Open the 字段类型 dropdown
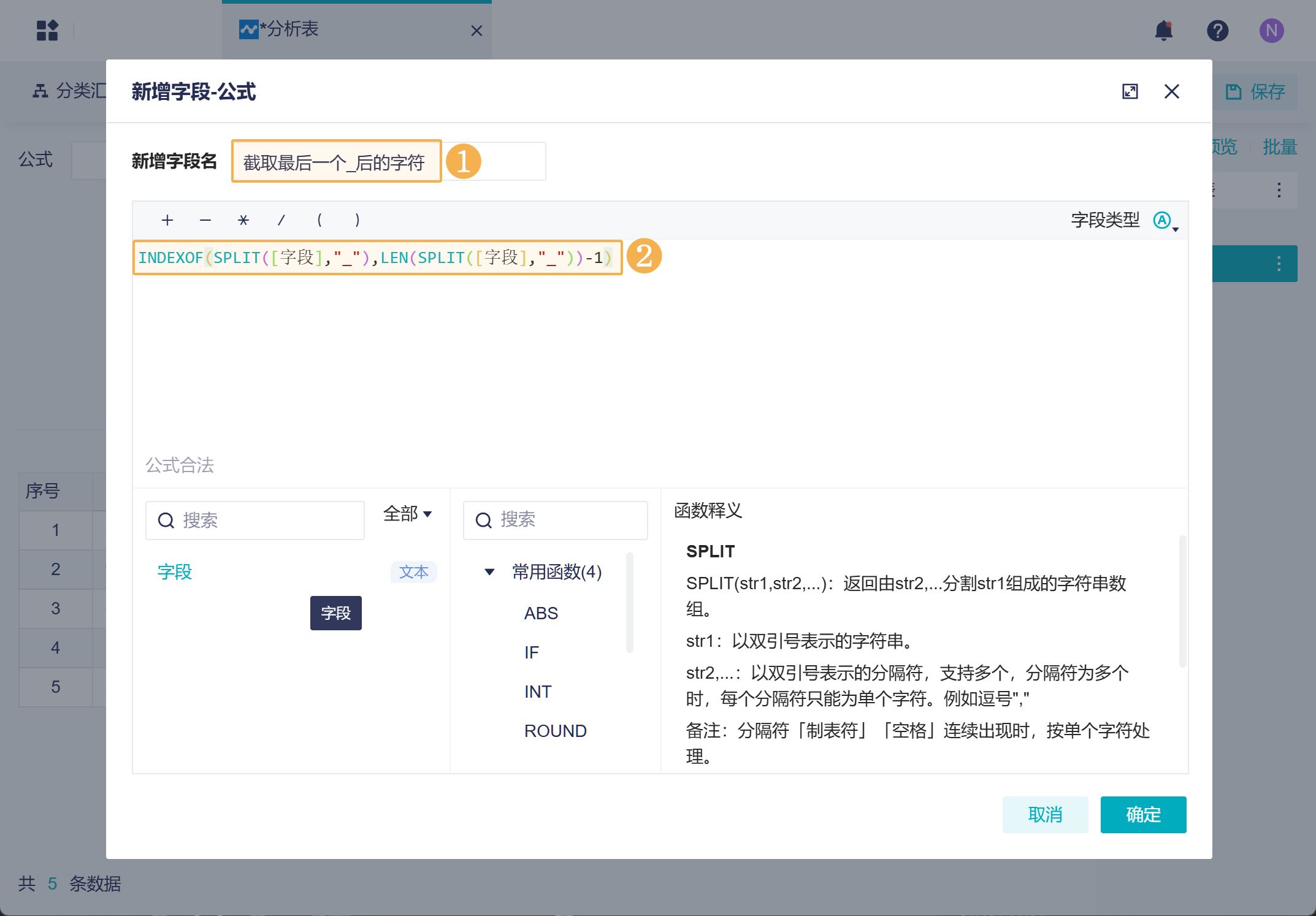 pos(1165,221)
